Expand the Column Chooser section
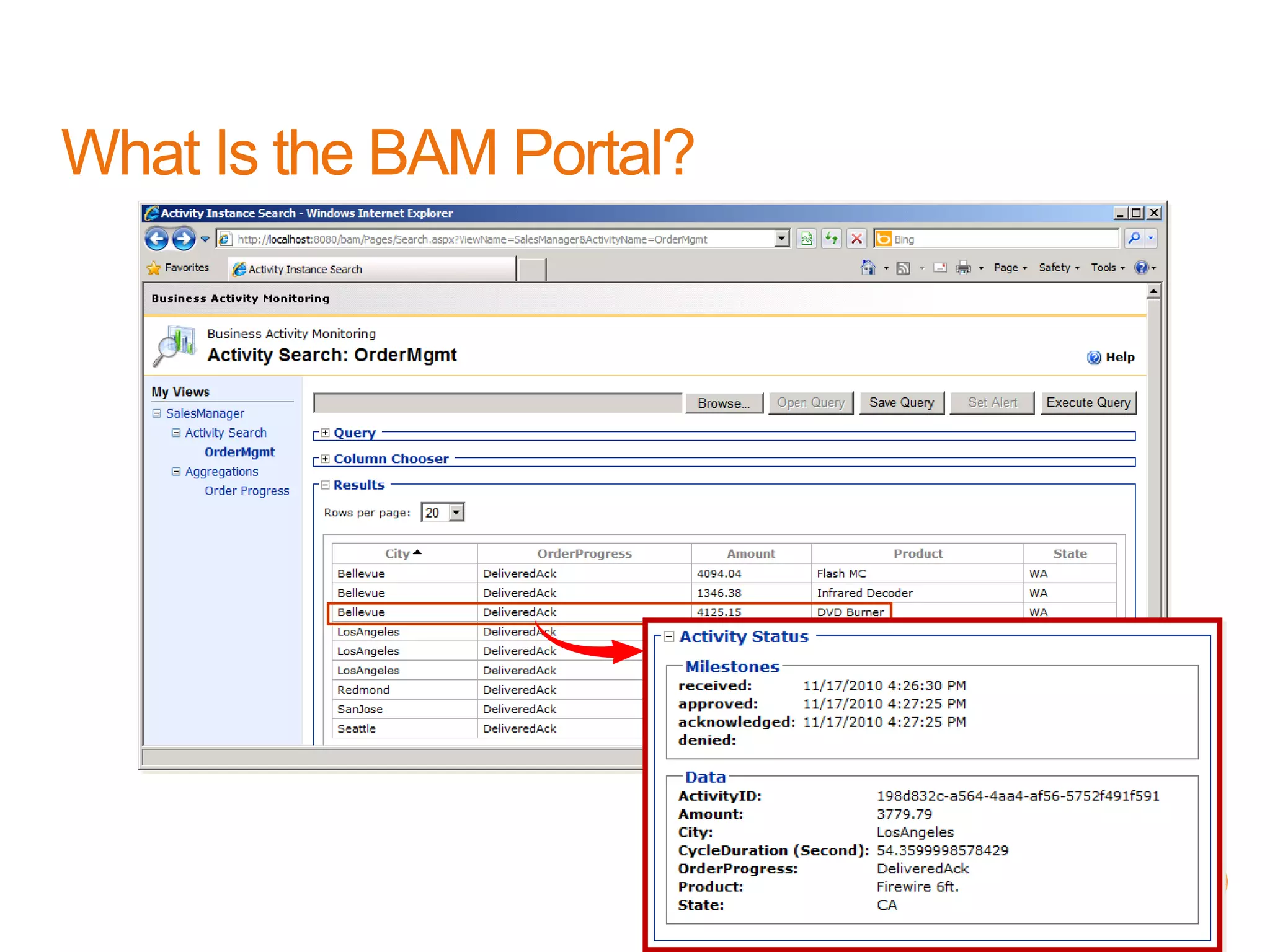1270x952 pixels. [x=325, y=459]
